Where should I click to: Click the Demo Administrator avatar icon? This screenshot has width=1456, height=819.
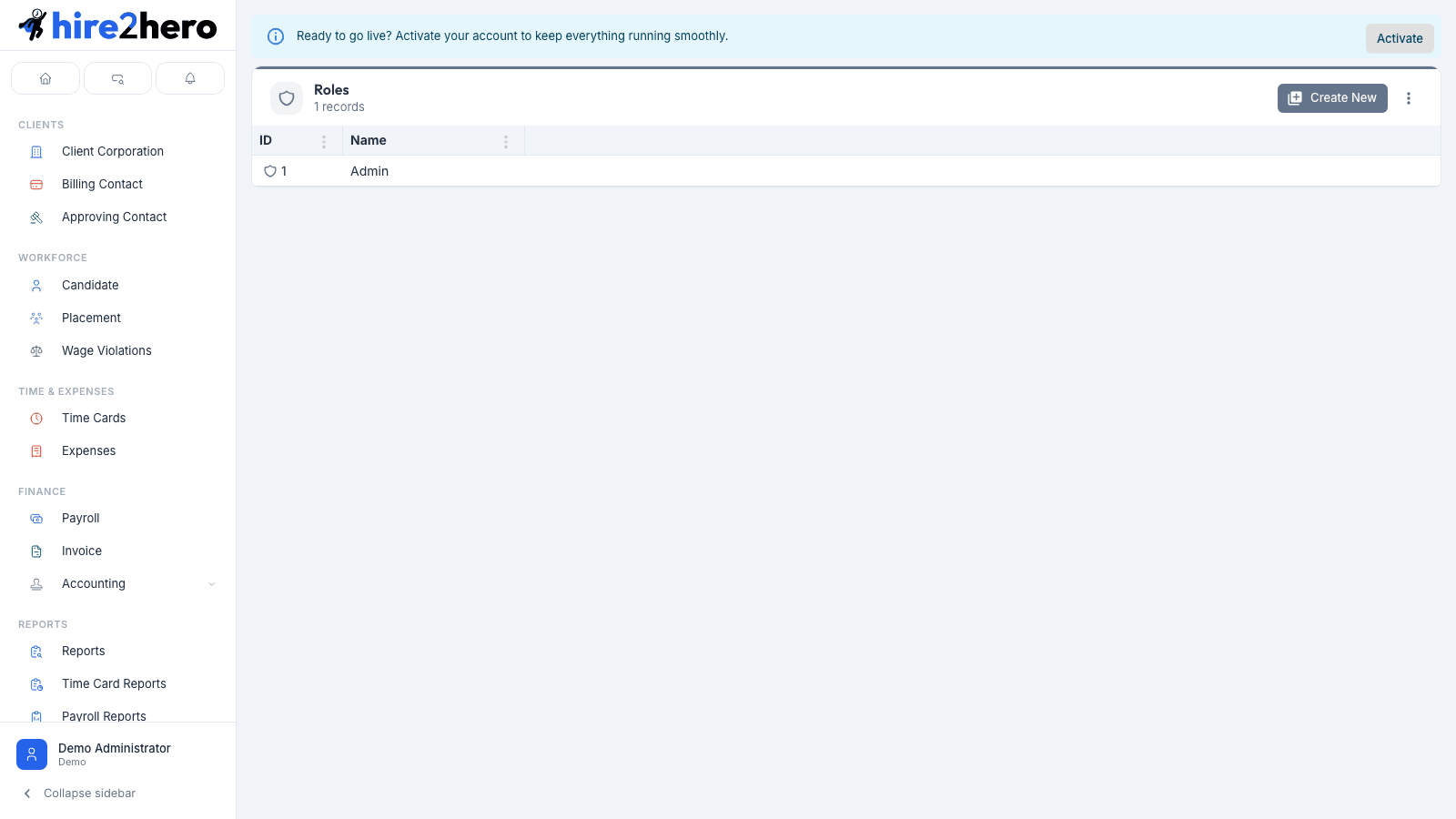coord(32,754)
